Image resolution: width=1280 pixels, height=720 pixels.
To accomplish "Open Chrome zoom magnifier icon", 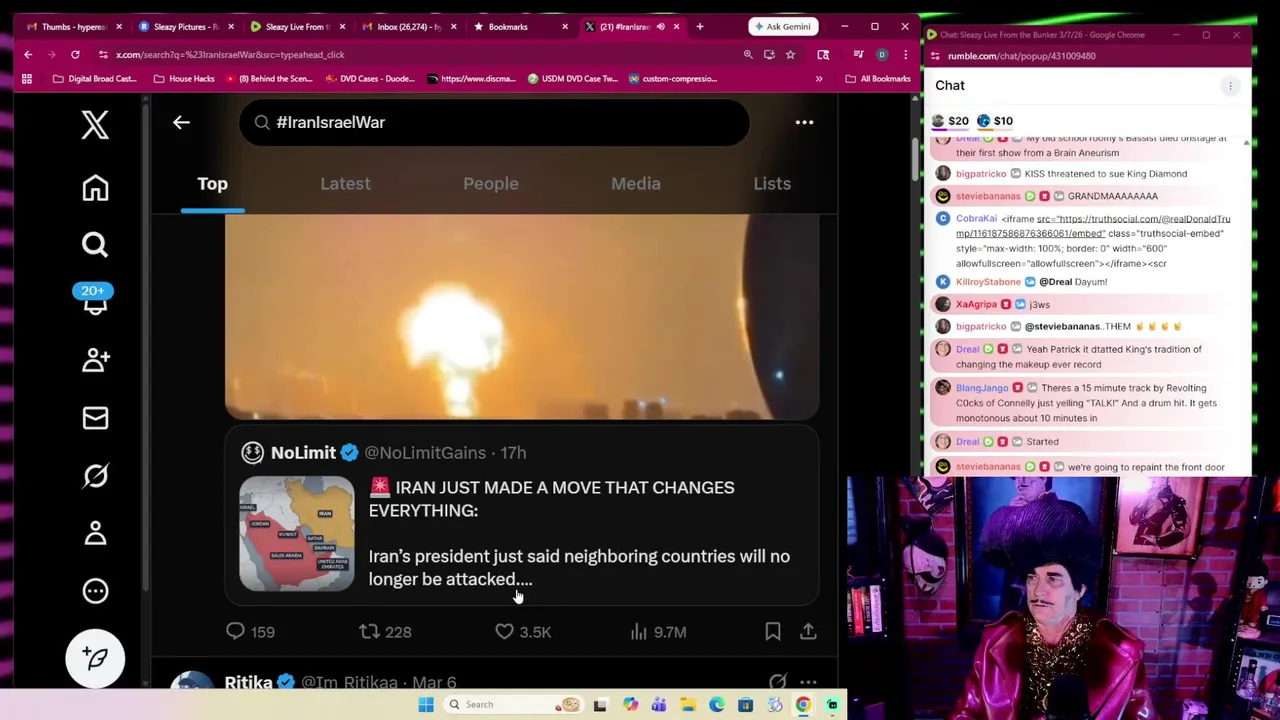I will click(x=748, y=55).
